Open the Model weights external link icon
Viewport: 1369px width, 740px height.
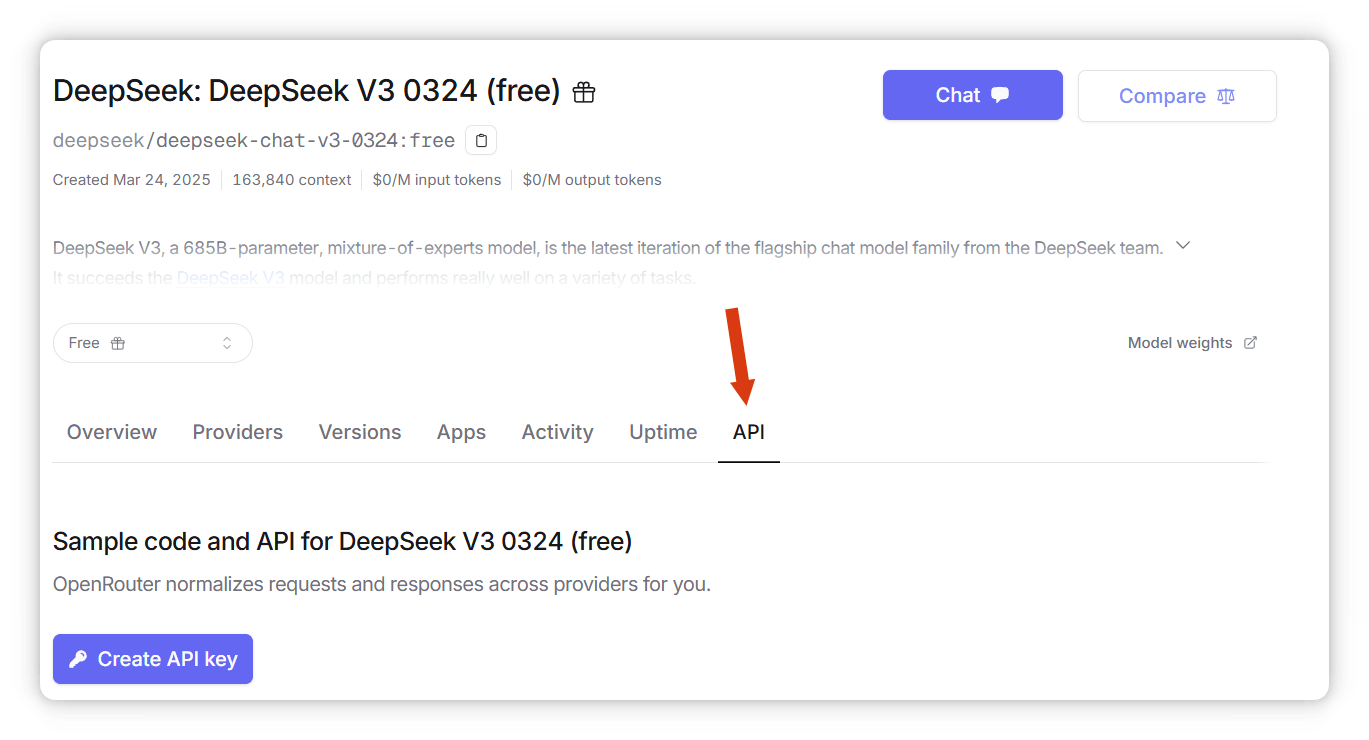click(1250, 343)
